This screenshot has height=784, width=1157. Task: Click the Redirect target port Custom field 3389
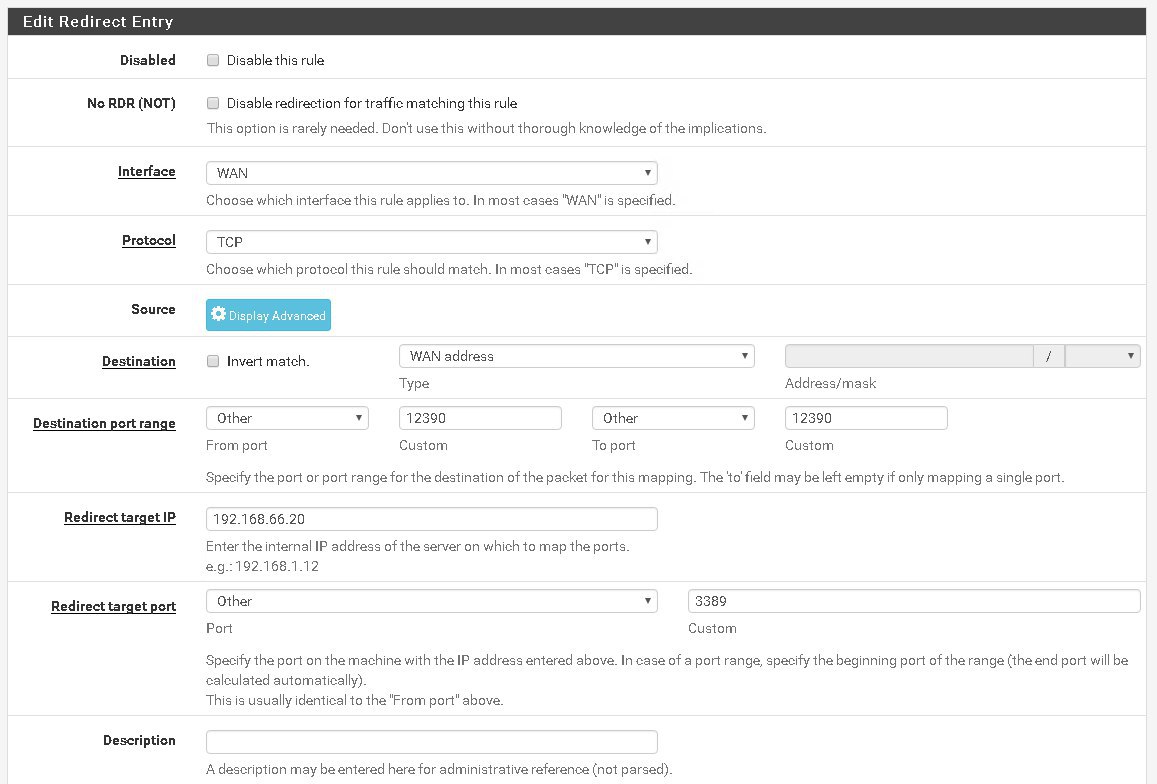coord(914,601)
